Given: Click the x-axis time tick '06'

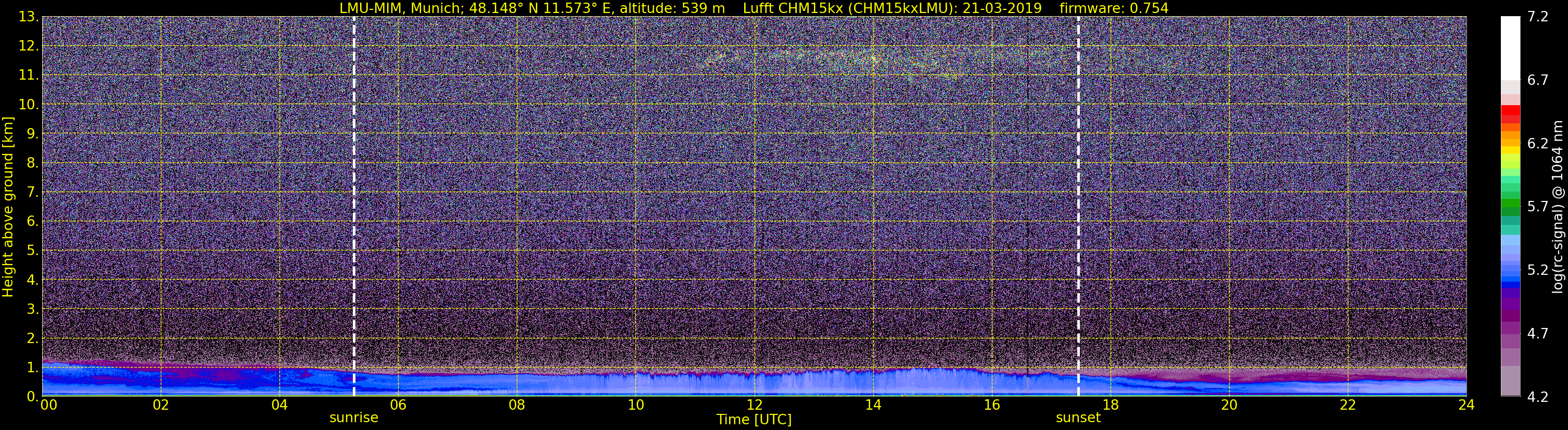Looking at the screenshot, I should coord(398,406).
